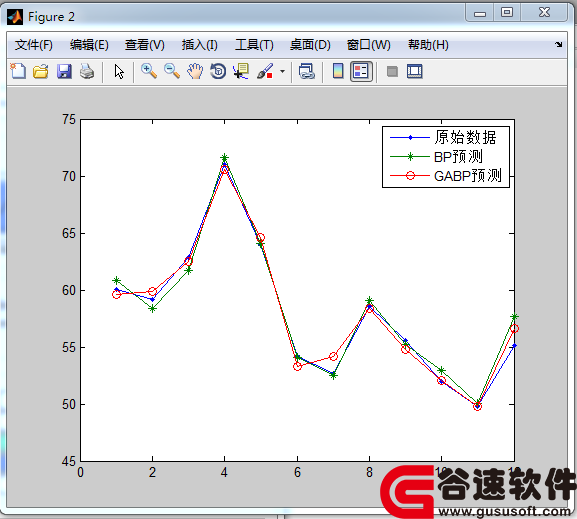The width and height of the screenshot is (577, 519).
Task: Toggle the Insert Legend button
Action: [361, 71]
